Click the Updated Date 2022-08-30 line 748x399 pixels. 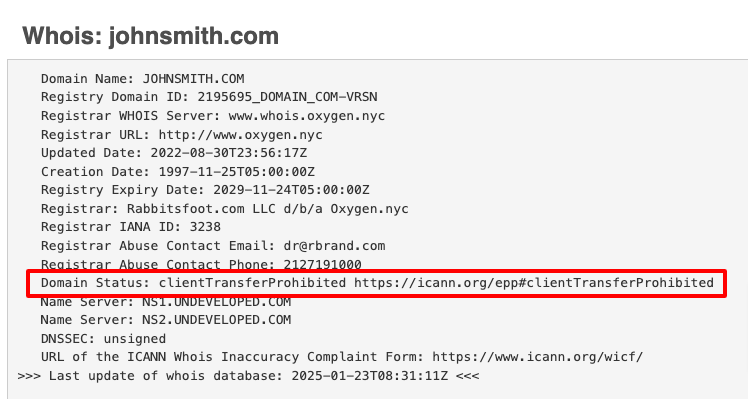pos(174,153)
